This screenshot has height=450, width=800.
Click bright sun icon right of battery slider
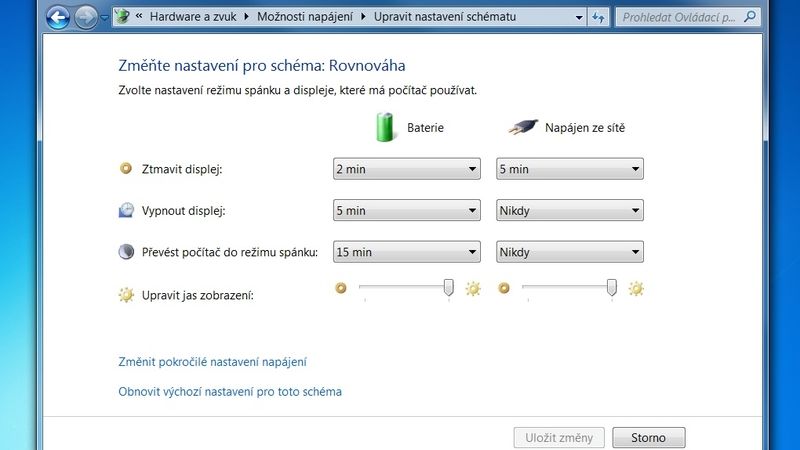point(473,289)
